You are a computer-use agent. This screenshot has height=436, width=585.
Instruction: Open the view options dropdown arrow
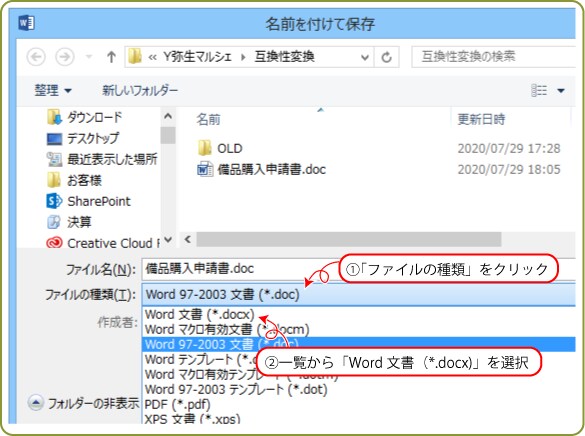tap(561, 91)
